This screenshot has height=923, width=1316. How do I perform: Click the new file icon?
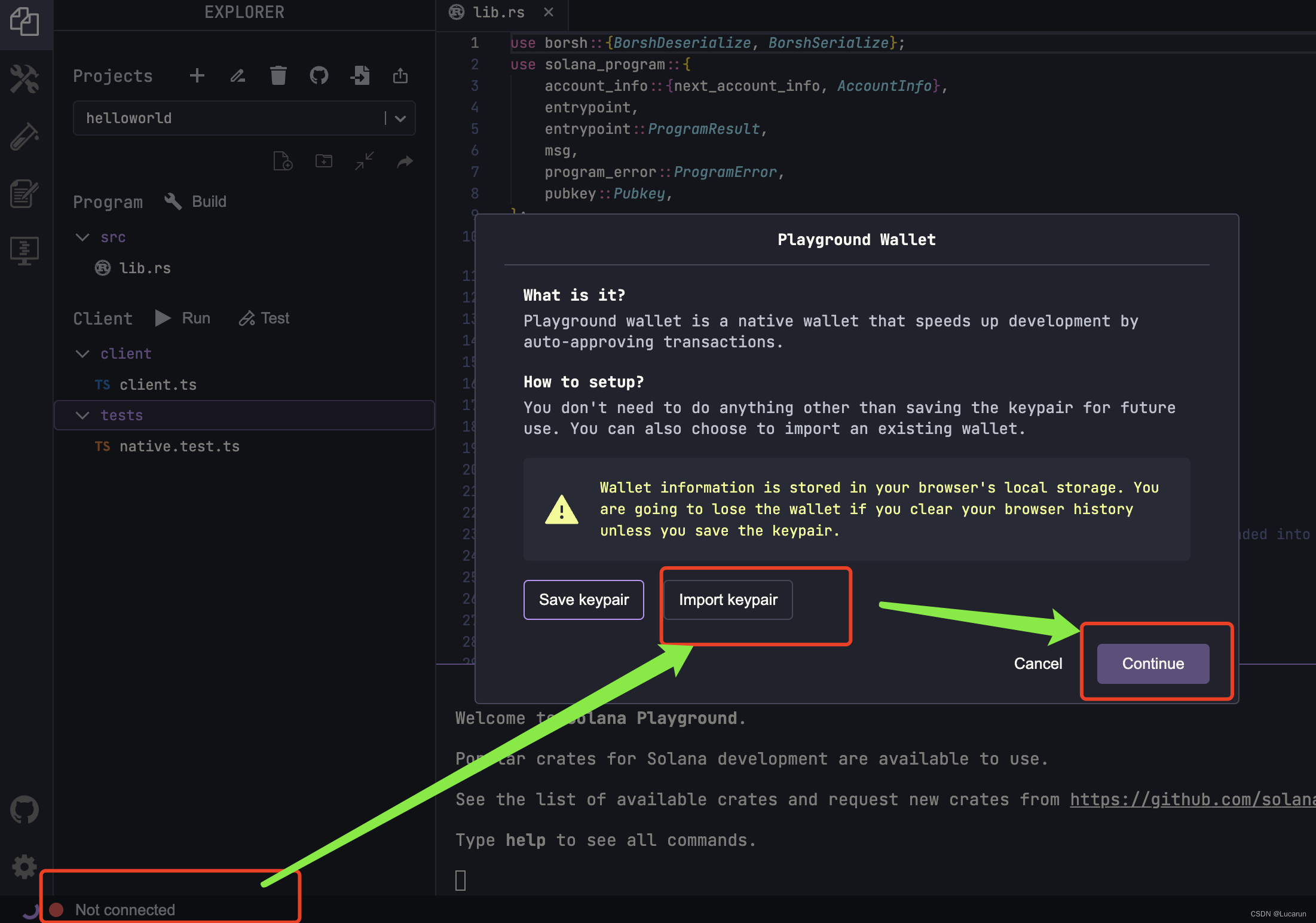tap(283, 161)
